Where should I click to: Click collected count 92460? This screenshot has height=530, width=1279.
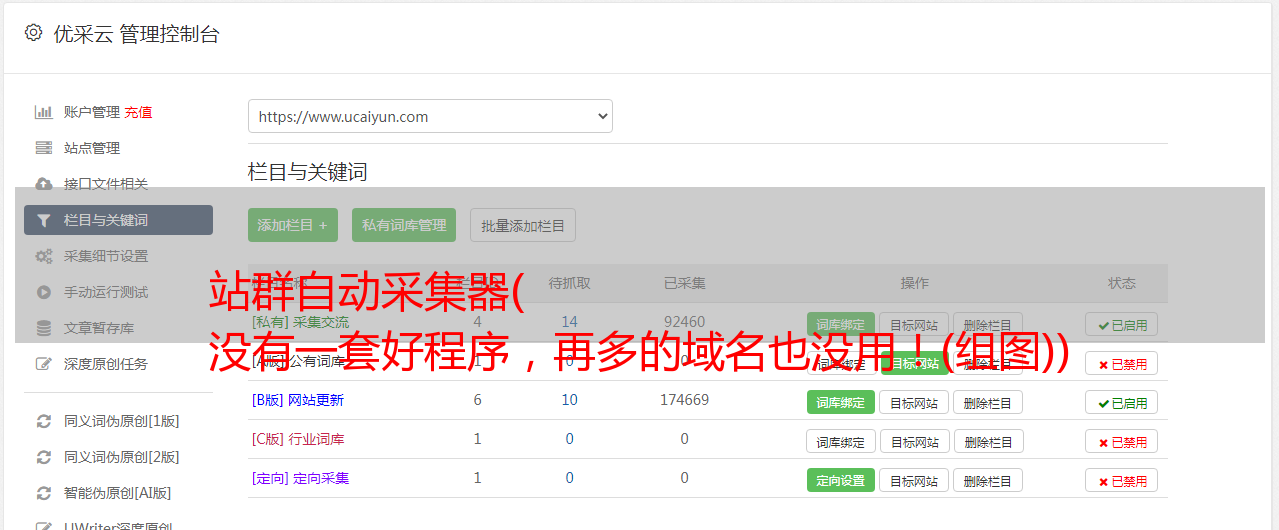[685, 322]
